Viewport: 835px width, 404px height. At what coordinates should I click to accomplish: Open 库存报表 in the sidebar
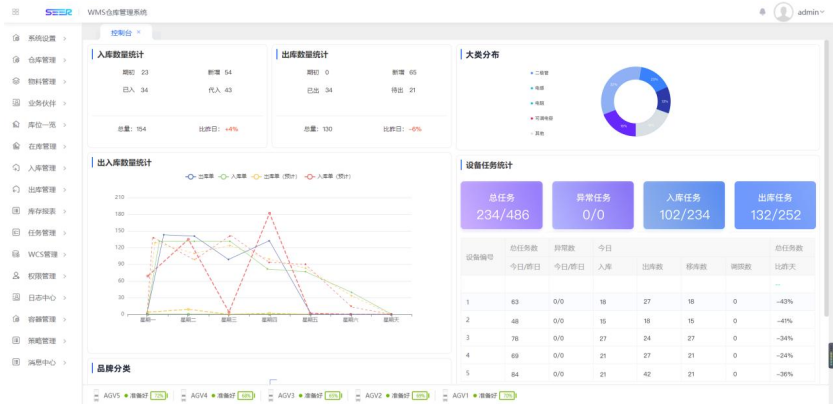(41, 211)
